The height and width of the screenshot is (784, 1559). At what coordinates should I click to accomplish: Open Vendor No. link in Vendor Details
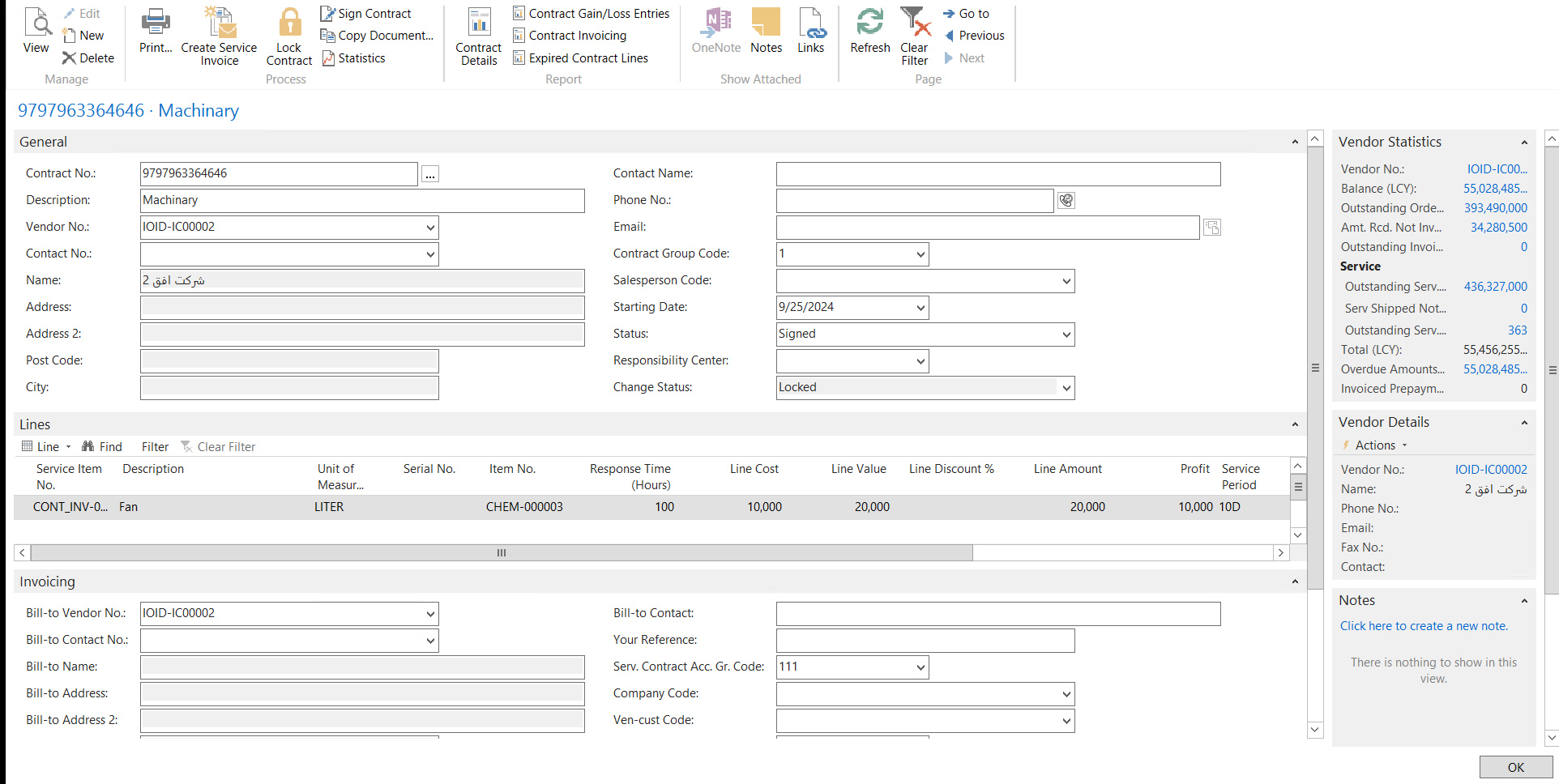1491,470
